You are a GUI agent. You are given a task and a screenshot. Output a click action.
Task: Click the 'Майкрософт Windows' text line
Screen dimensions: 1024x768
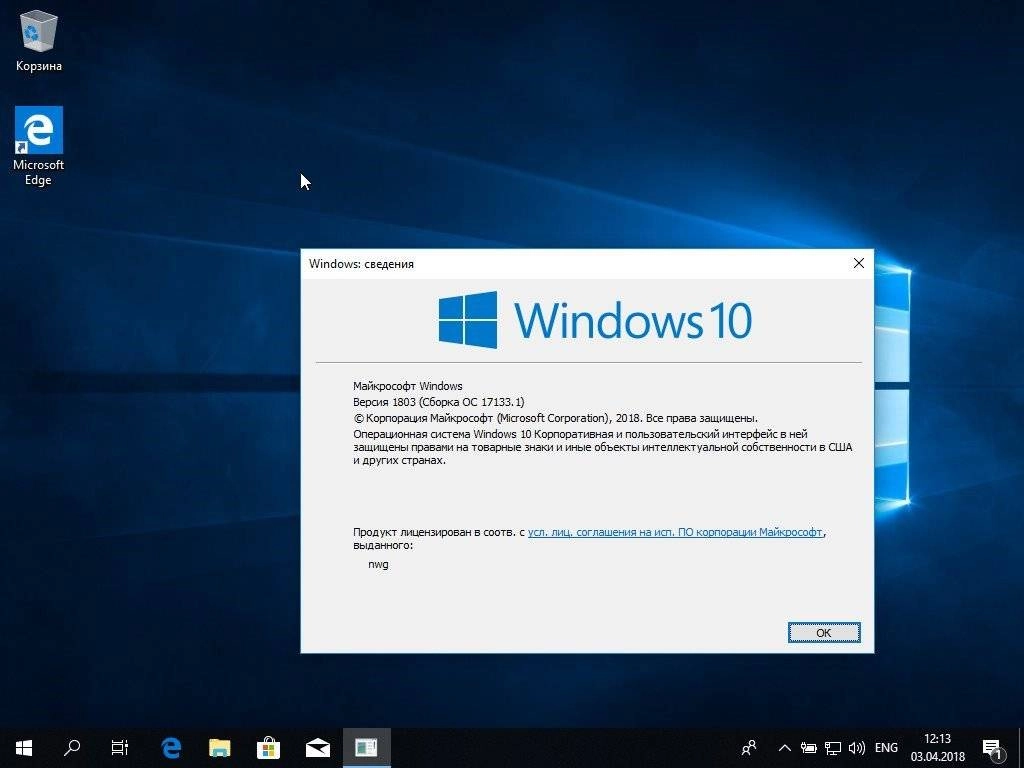[408, 386]
